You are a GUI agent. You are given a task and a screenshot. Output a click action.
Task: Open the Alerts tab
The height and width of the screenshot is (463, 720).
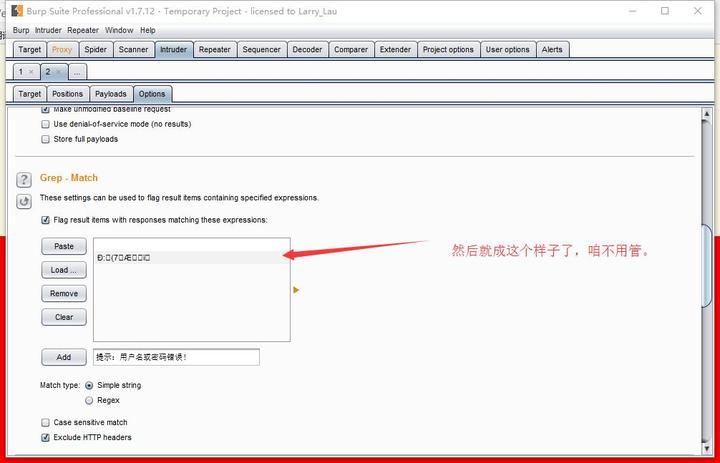(552, 50)
